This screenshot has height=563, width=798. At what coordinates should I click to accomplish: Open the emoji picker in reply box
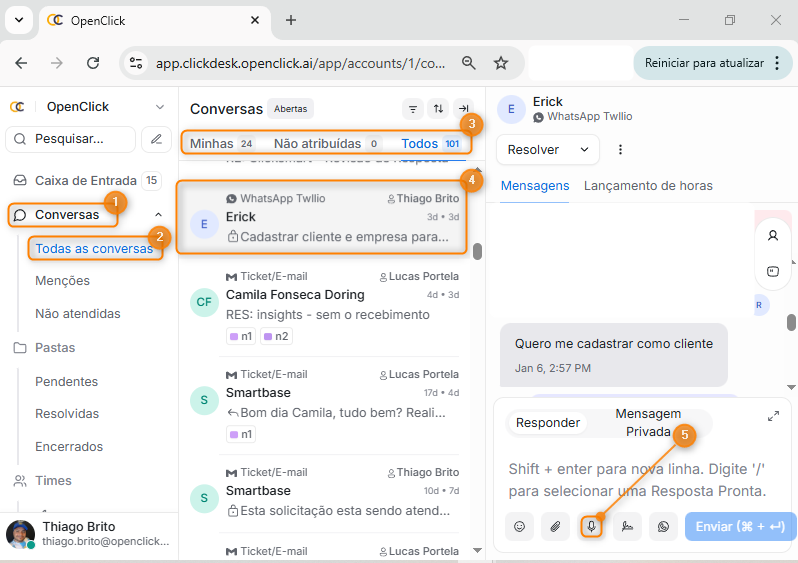coord(519,526)
